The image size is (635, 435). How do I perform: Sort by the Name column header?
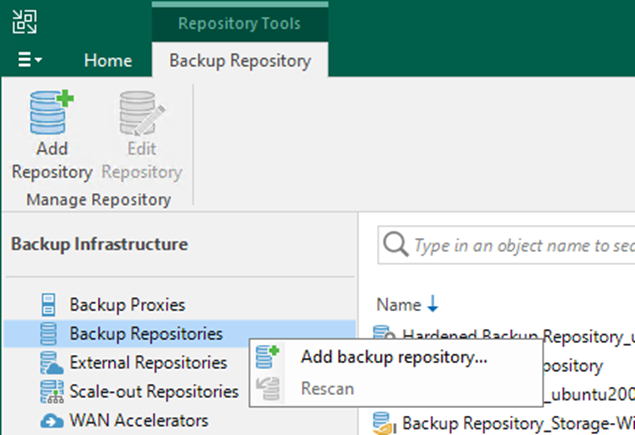coord(398,305)
